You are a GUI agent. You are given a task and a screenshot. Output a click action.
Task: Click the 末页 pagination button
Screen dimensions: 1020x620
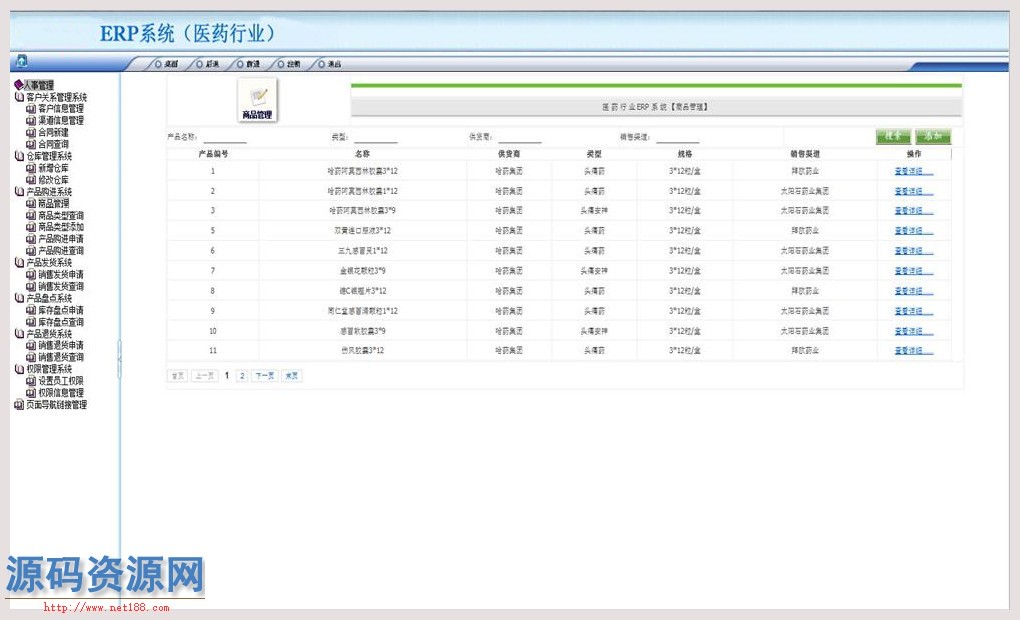tap(291, 375)
